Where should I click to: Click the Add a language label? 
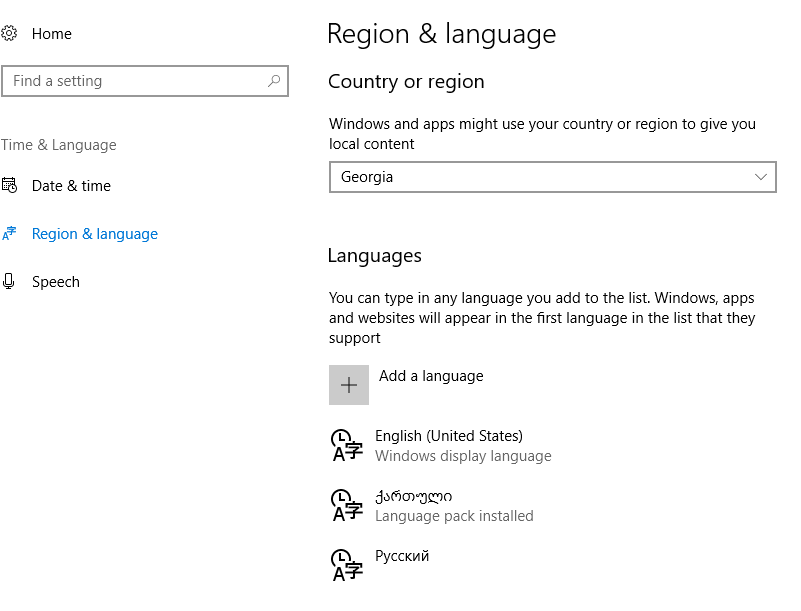tap(431, 376)
